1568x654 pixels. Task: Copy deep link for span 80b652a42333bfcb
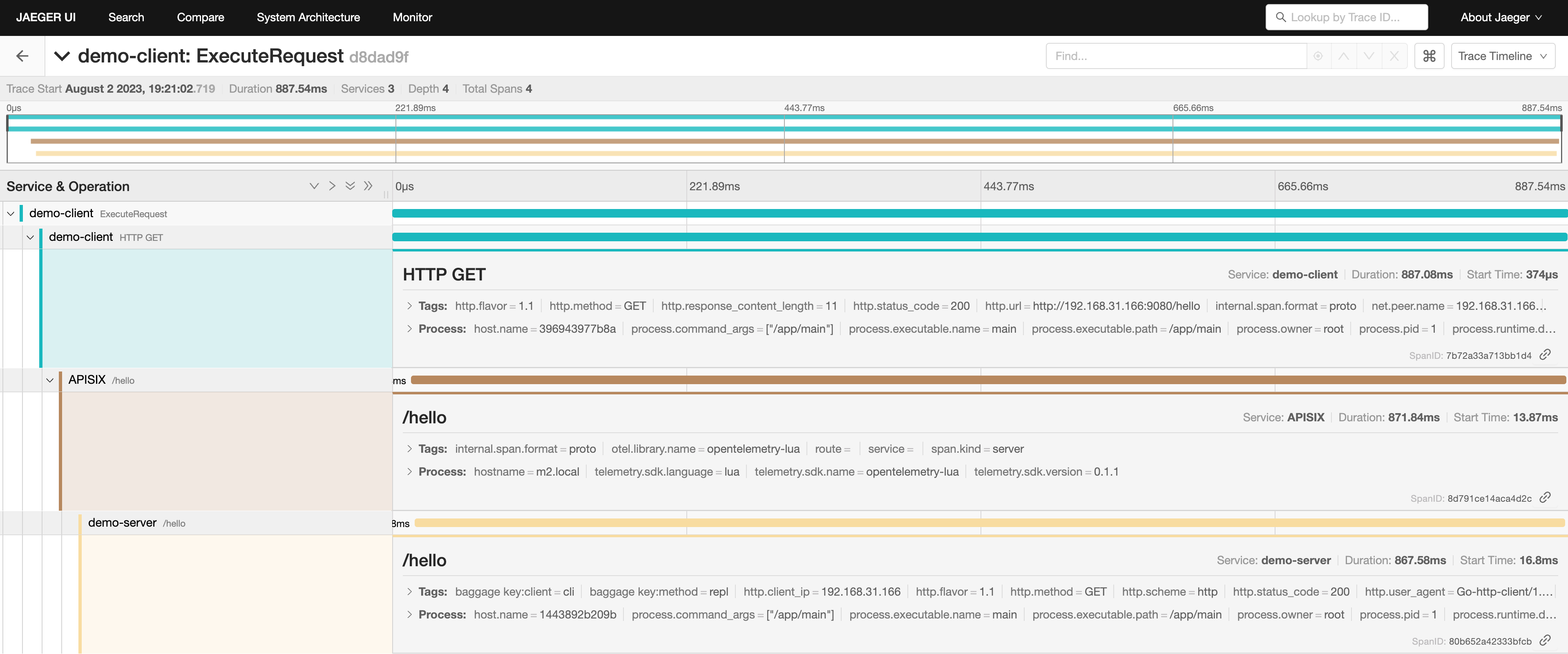click(x=1545, y=641)
